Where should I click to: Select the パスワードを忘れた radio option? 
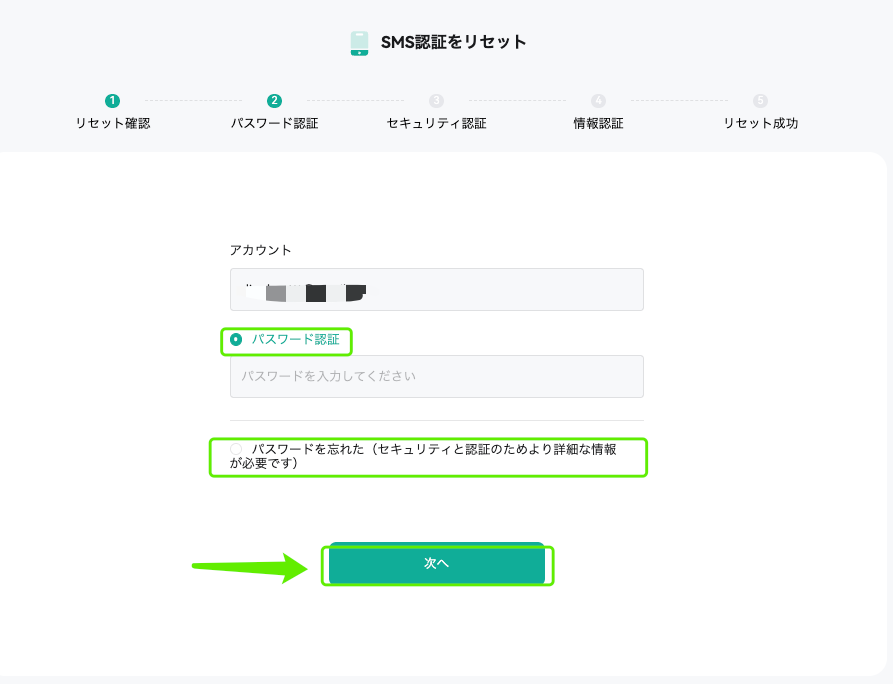point(236,449)
